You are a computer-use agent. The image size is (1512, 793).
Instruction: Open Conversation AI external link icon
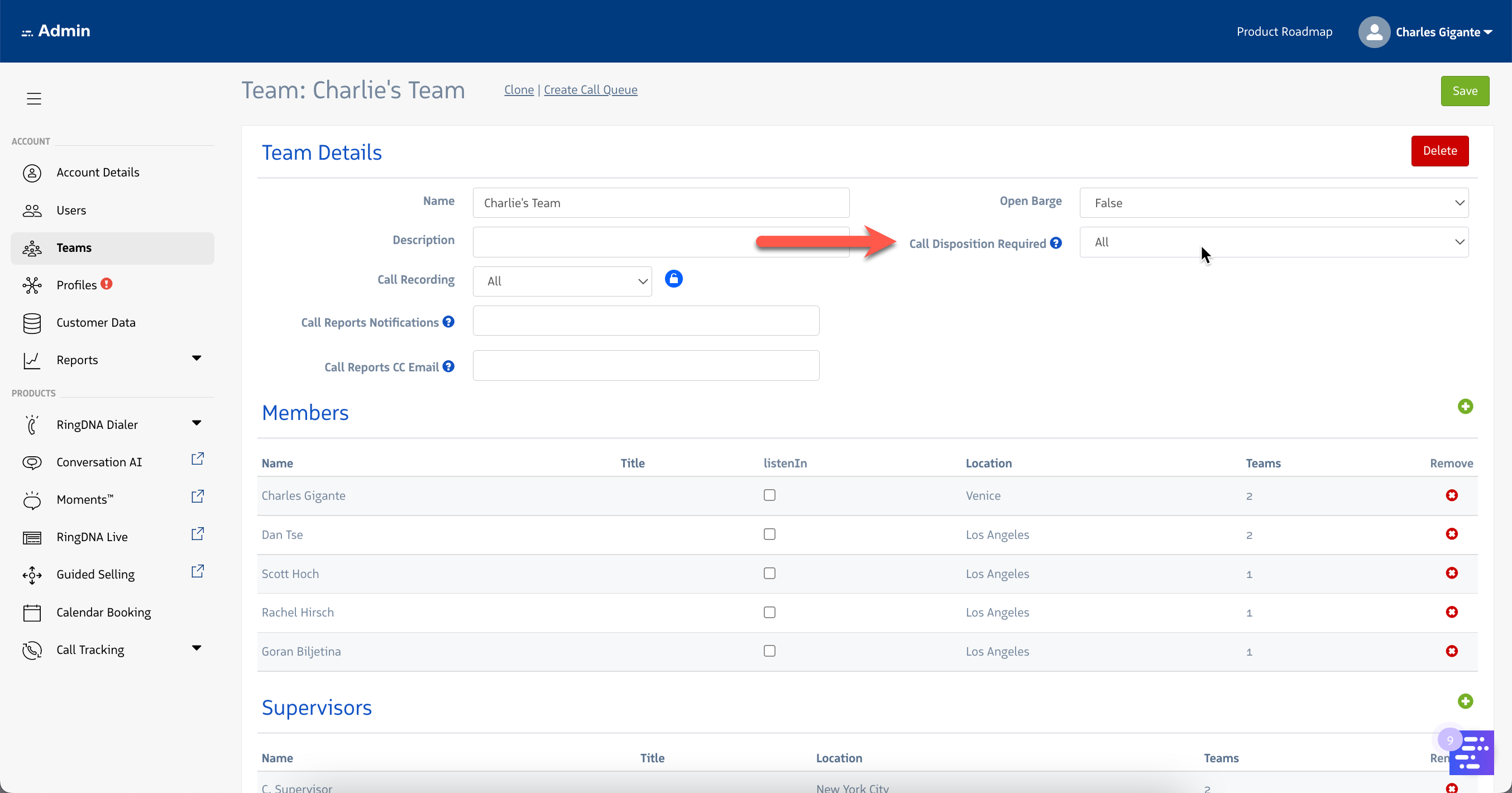tap(197, 459)
